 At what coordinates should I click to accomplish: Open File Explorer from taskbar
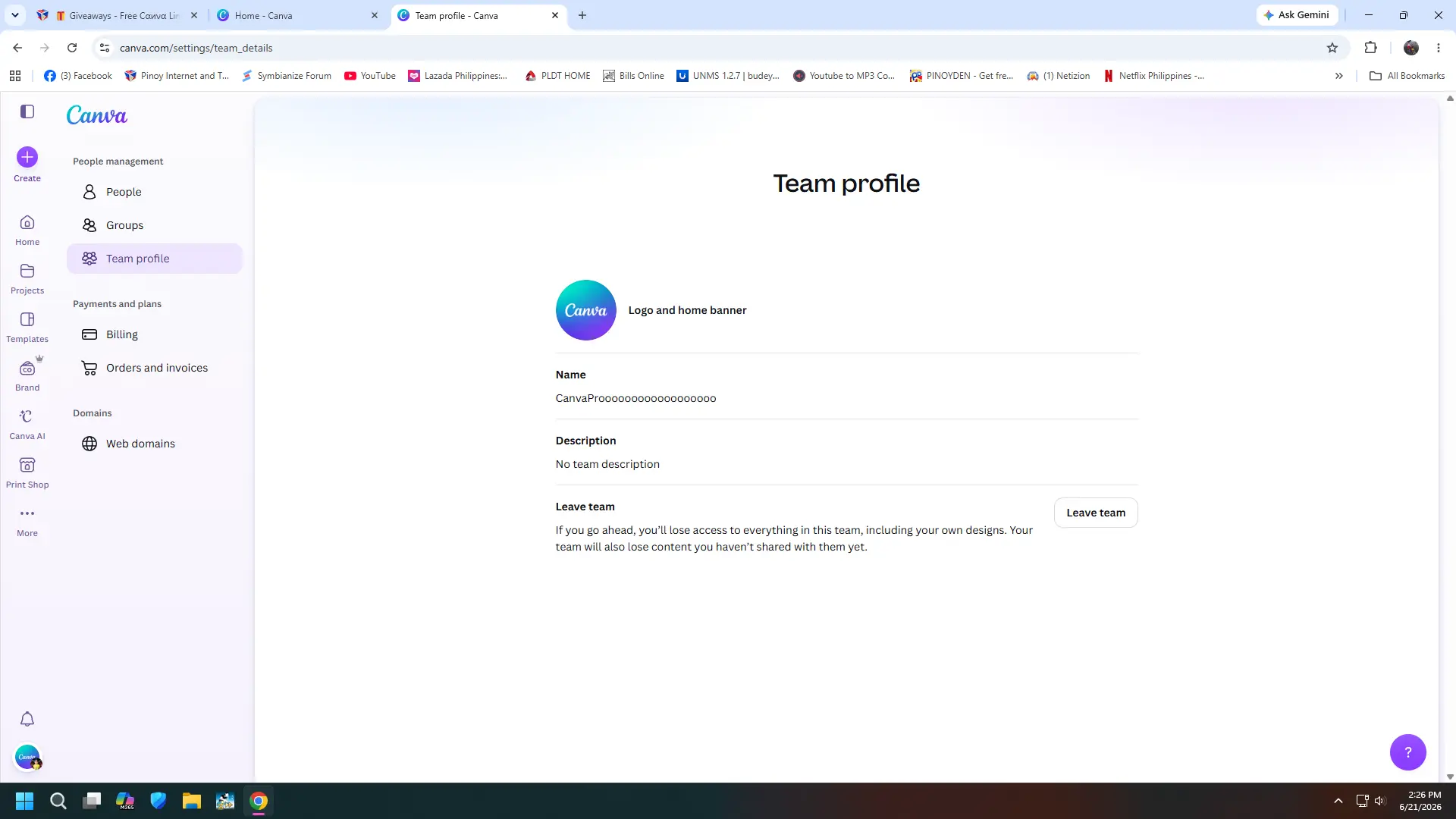pos(191,801)
